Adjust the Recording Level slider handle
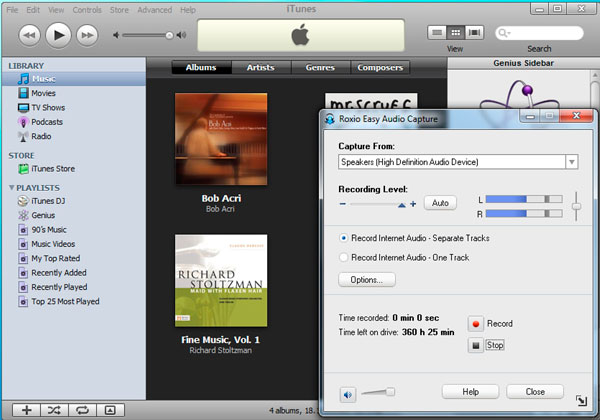The height and width of the screenshot is (420, 600). [x=401, y=205]
